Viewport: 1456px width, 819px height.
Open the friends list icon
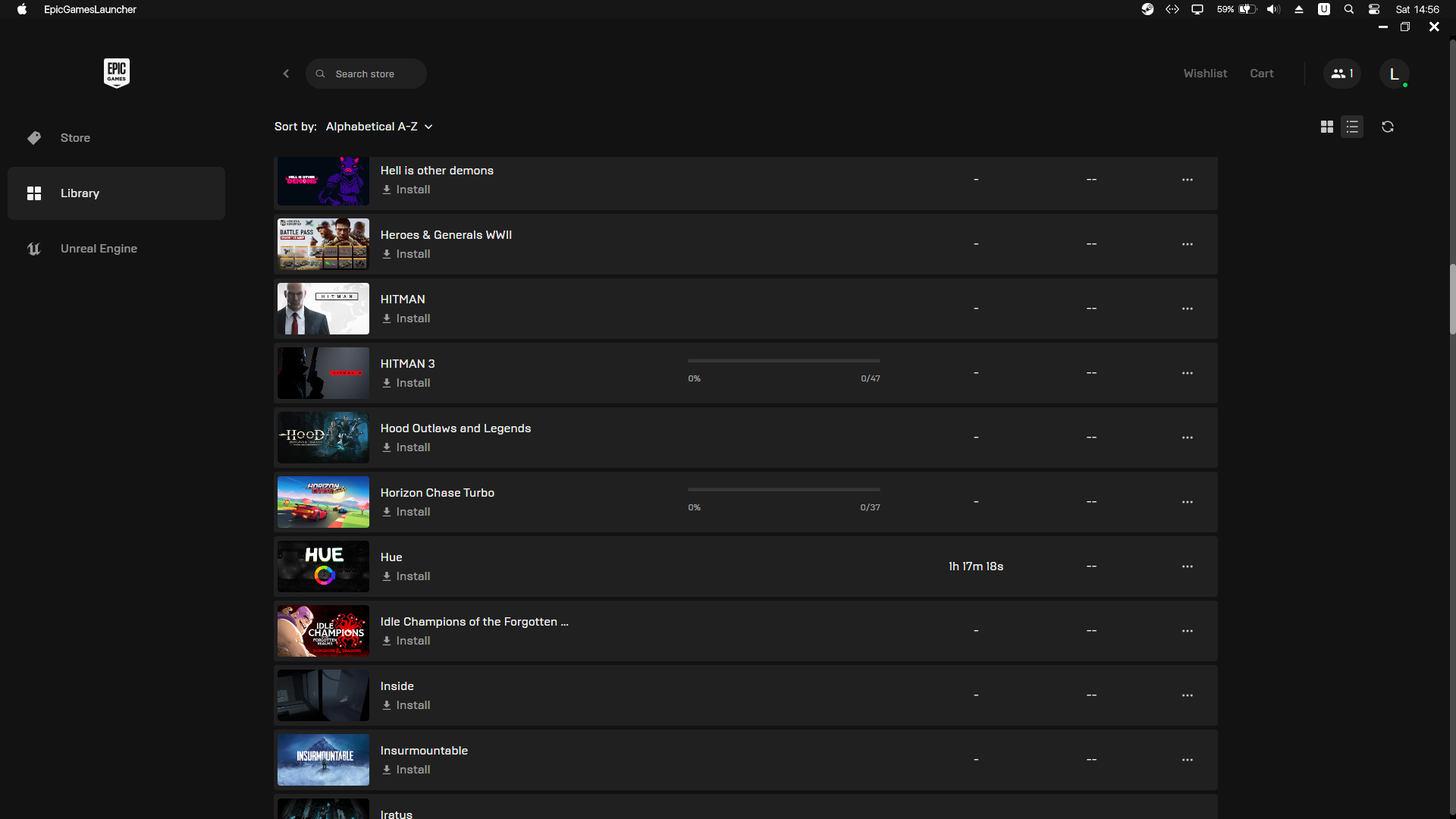tap(1341, 74)
